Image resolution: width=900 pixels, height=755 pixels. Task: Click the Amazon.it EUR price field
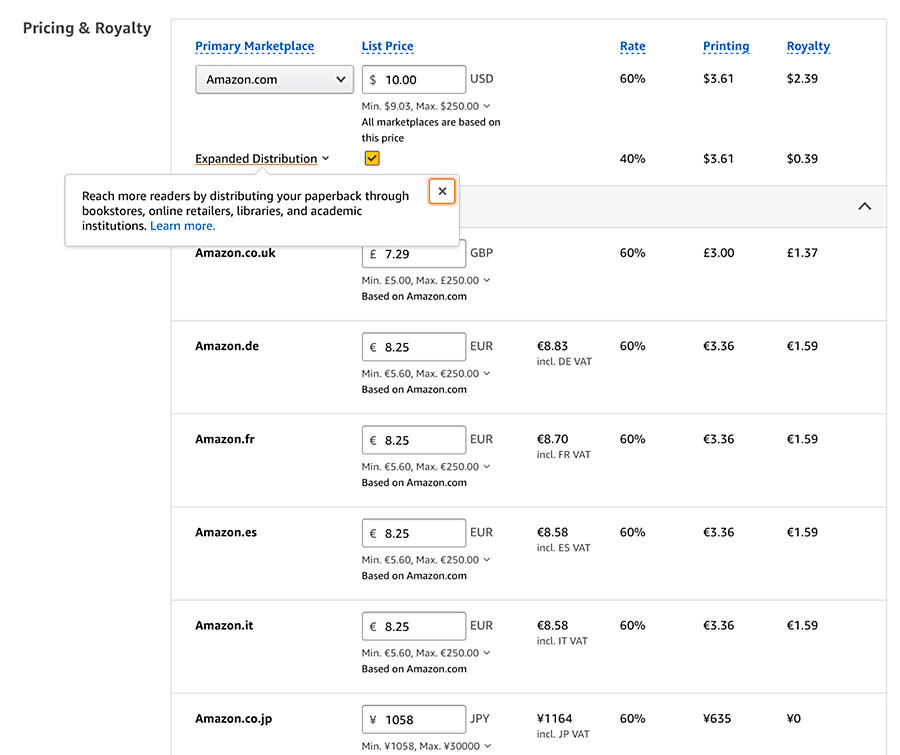[x=414, y=626]
